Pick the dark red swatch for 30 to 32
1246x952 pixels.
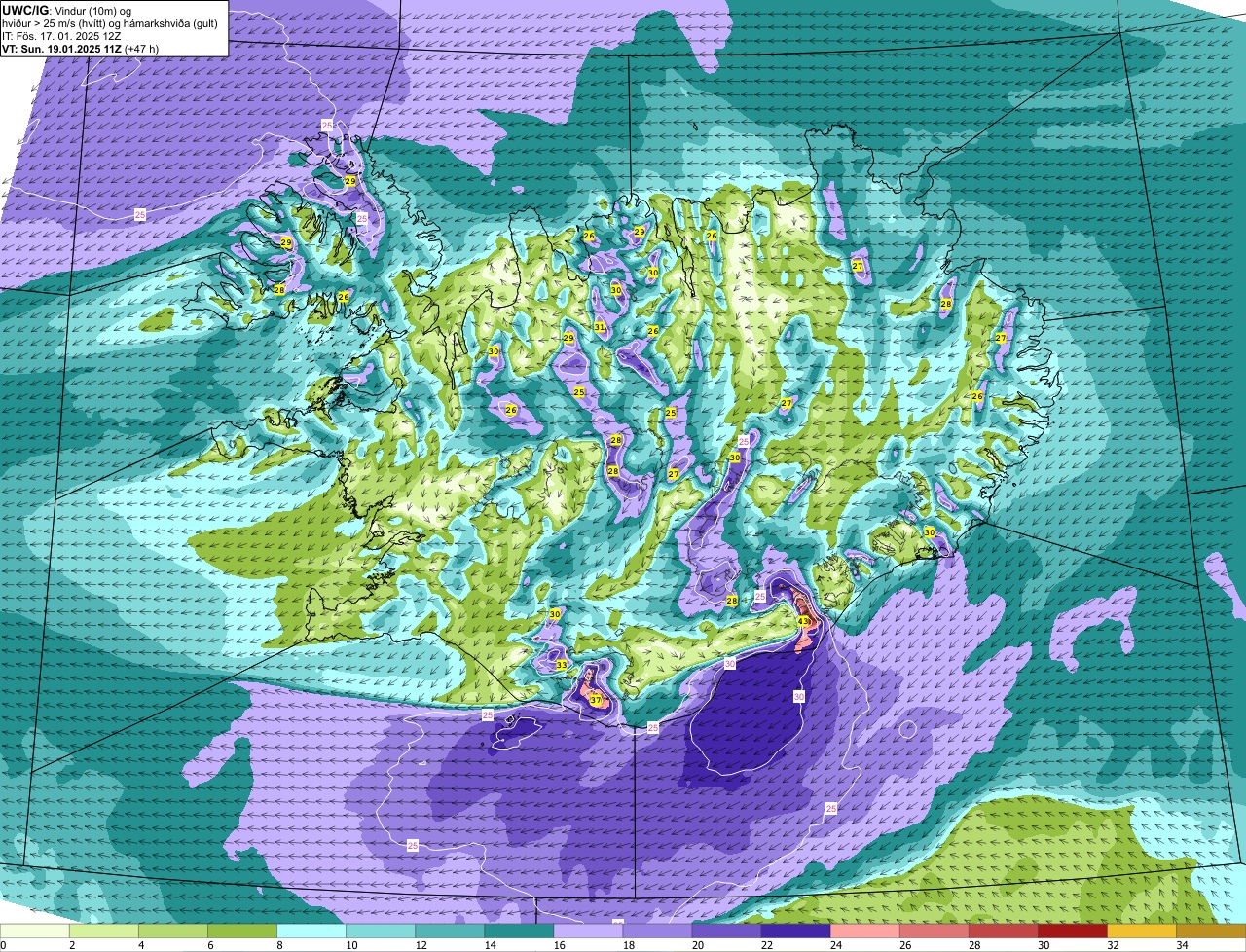pos(1072,931)
